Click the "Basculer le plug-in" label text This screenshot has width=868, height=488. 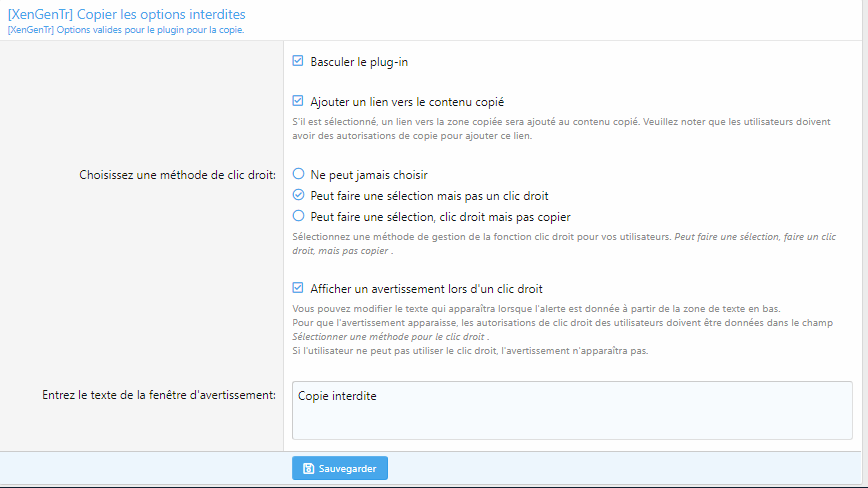coord(359,62)
